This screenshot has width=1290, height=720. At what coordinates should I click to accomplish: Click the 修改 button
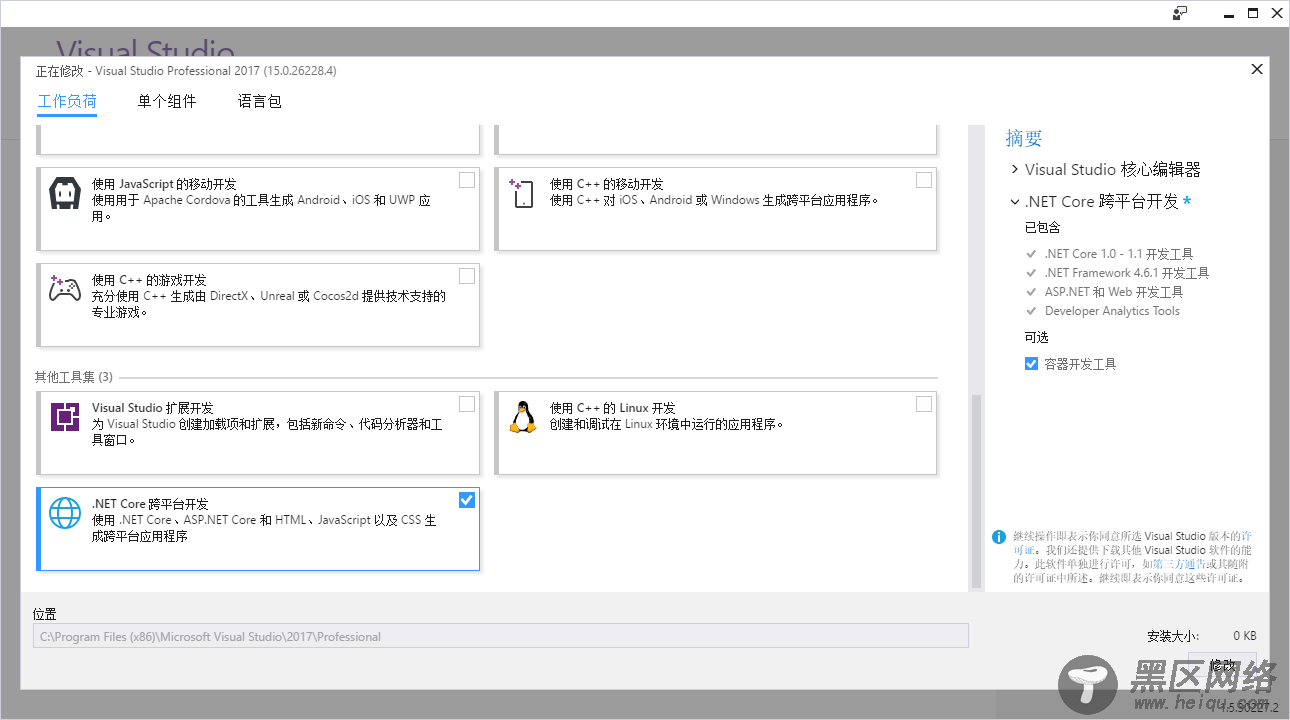(x=1222, y=665)
